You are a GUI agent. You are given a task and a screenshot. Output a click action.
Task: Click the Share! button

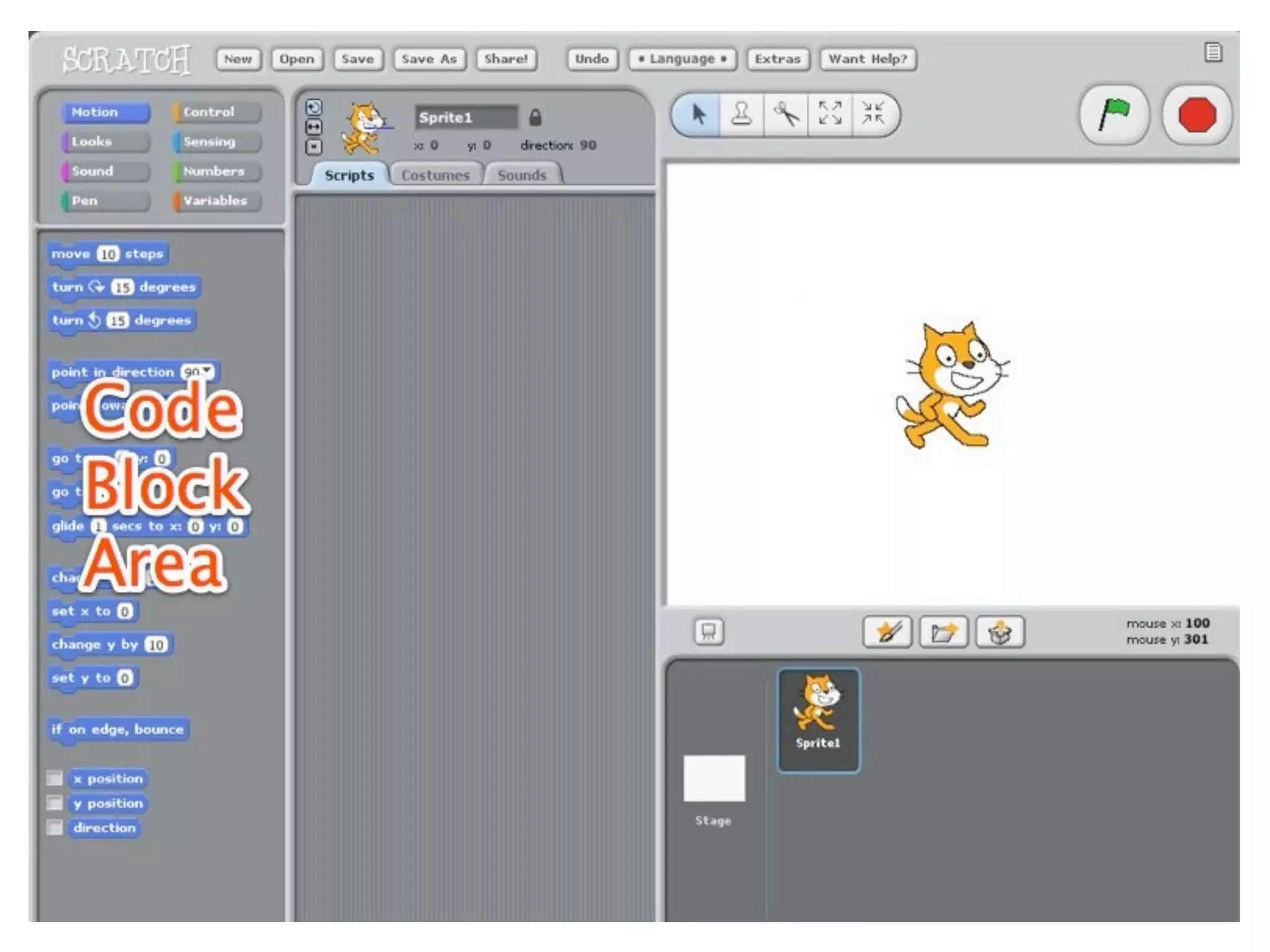(506, 59)
